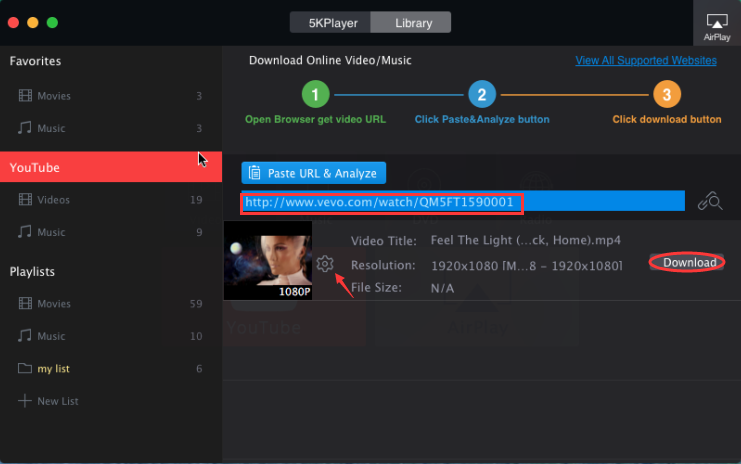Screen dimensions: 741x464
Task: Click the 1080P video thumbnail
Action: click(x=268, y=260)
